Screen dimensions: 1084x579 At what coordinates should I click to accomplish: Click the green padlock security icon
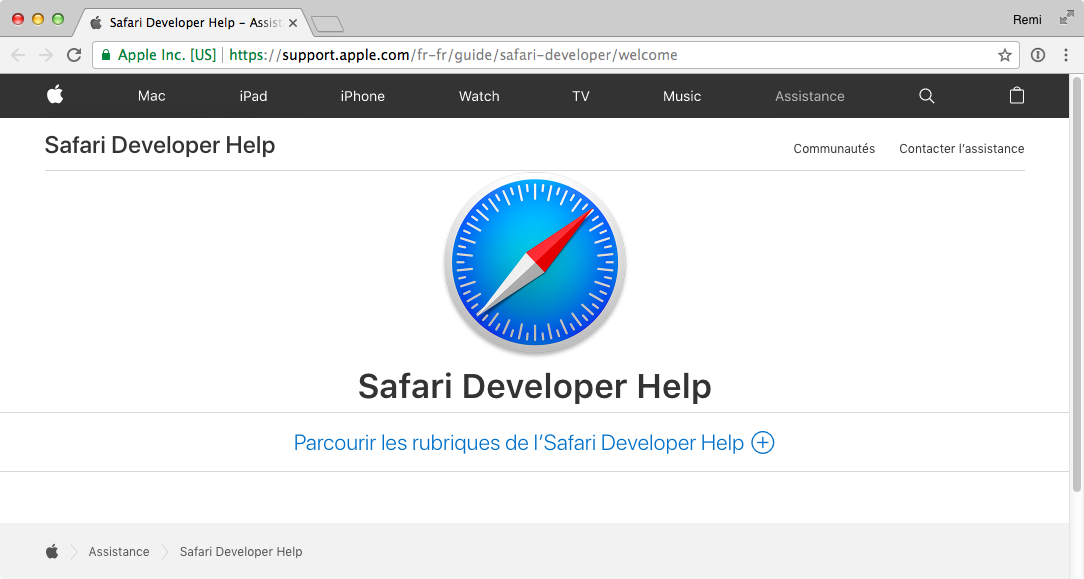coord(106,55)
